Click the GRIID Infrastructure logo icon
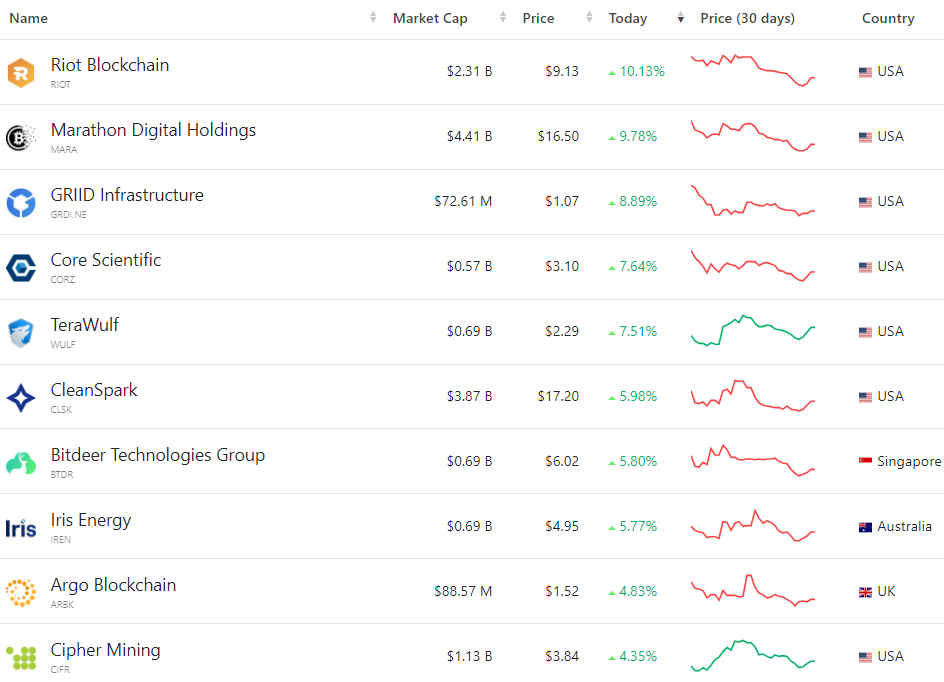The width and height of the screenshot is (944, 682). tap(20, 202)
